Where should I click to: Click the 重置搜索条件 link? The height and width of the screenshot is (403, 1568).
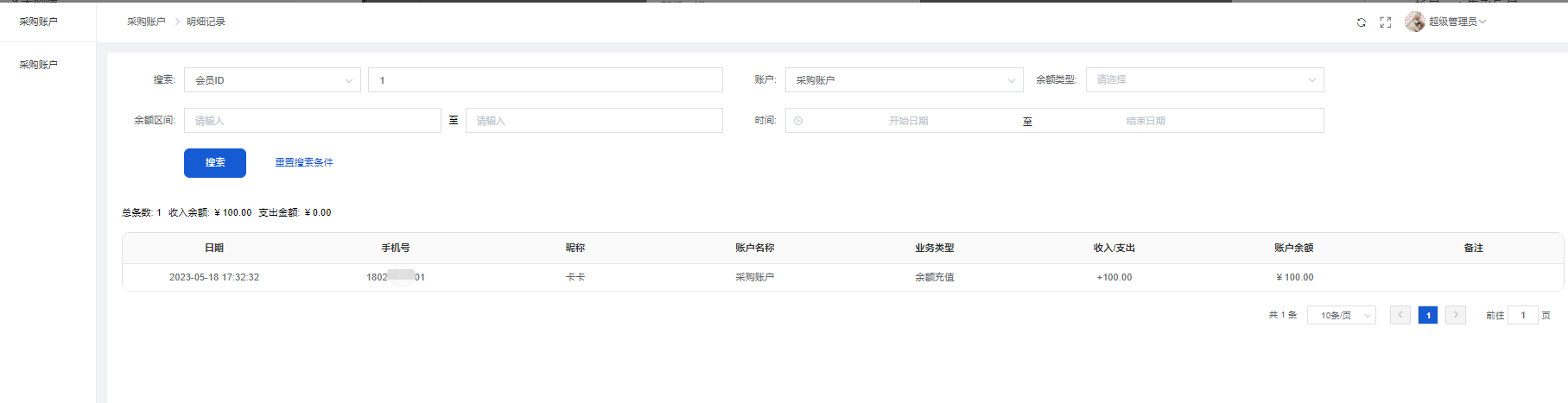pyautogui.click(x=304, y=162)
